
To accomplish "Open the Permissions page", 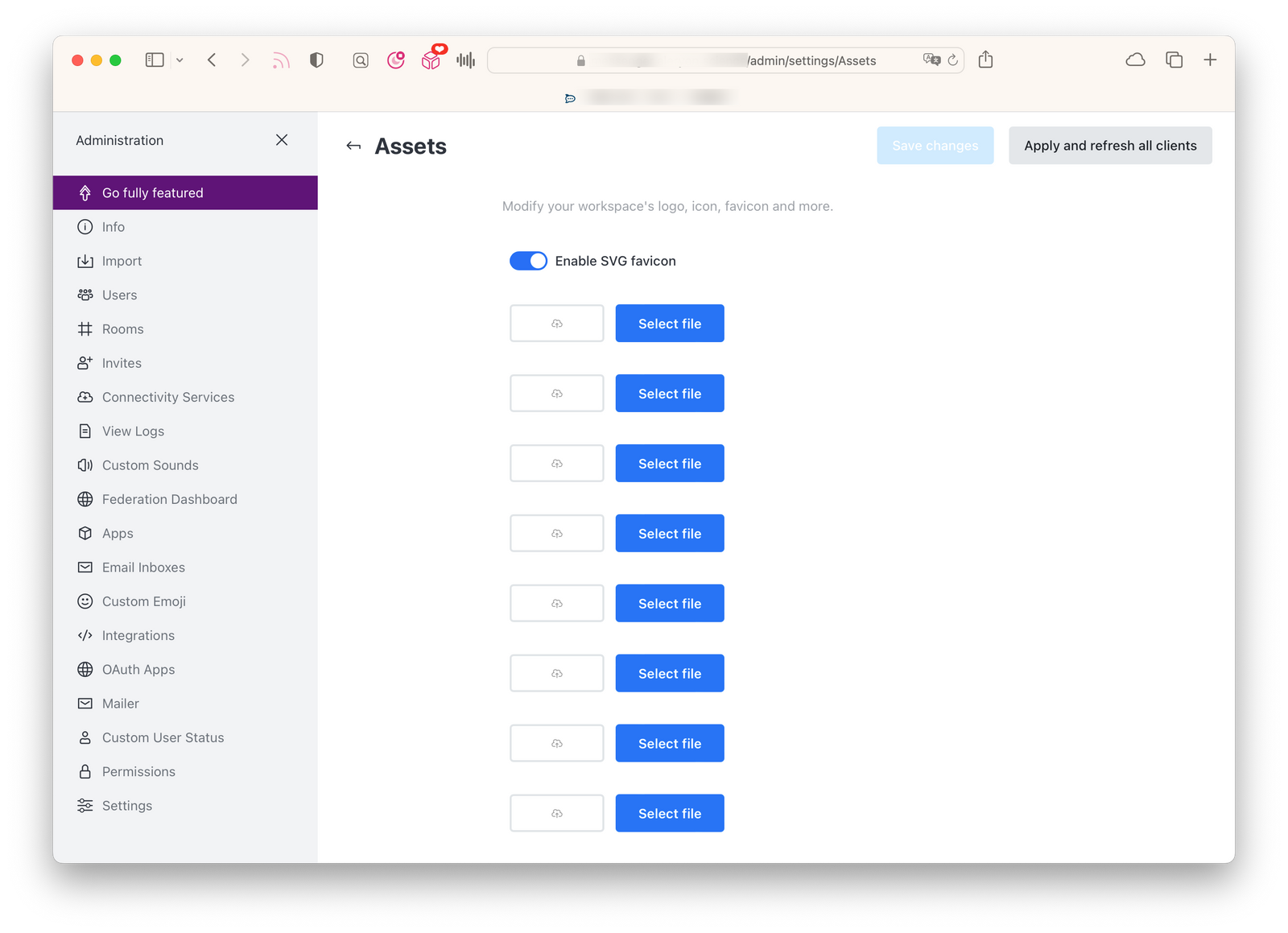I will click(x=138, y=771).
